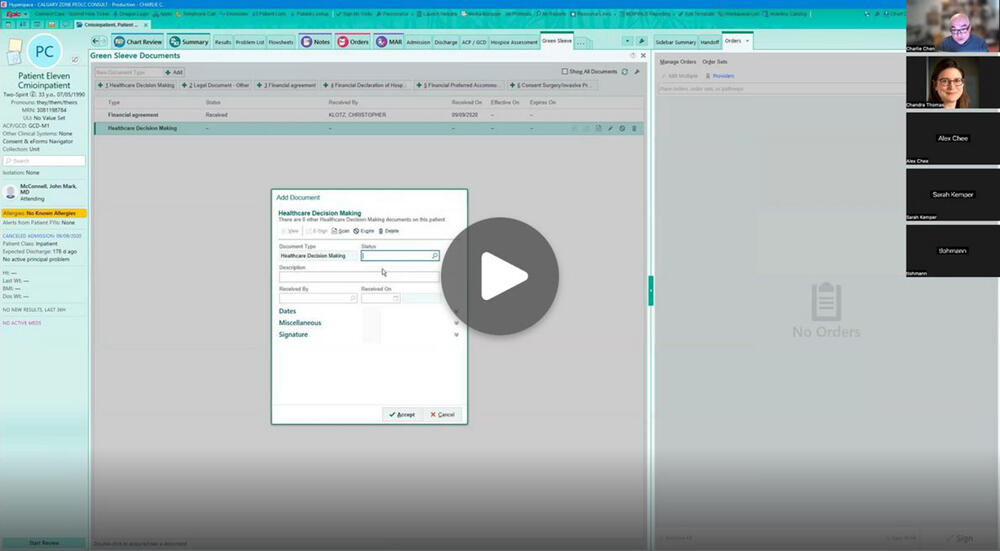Add a Financial Declaration of Hosp quick button
This screenshot has height=551, width=1000.
point(364,85)
